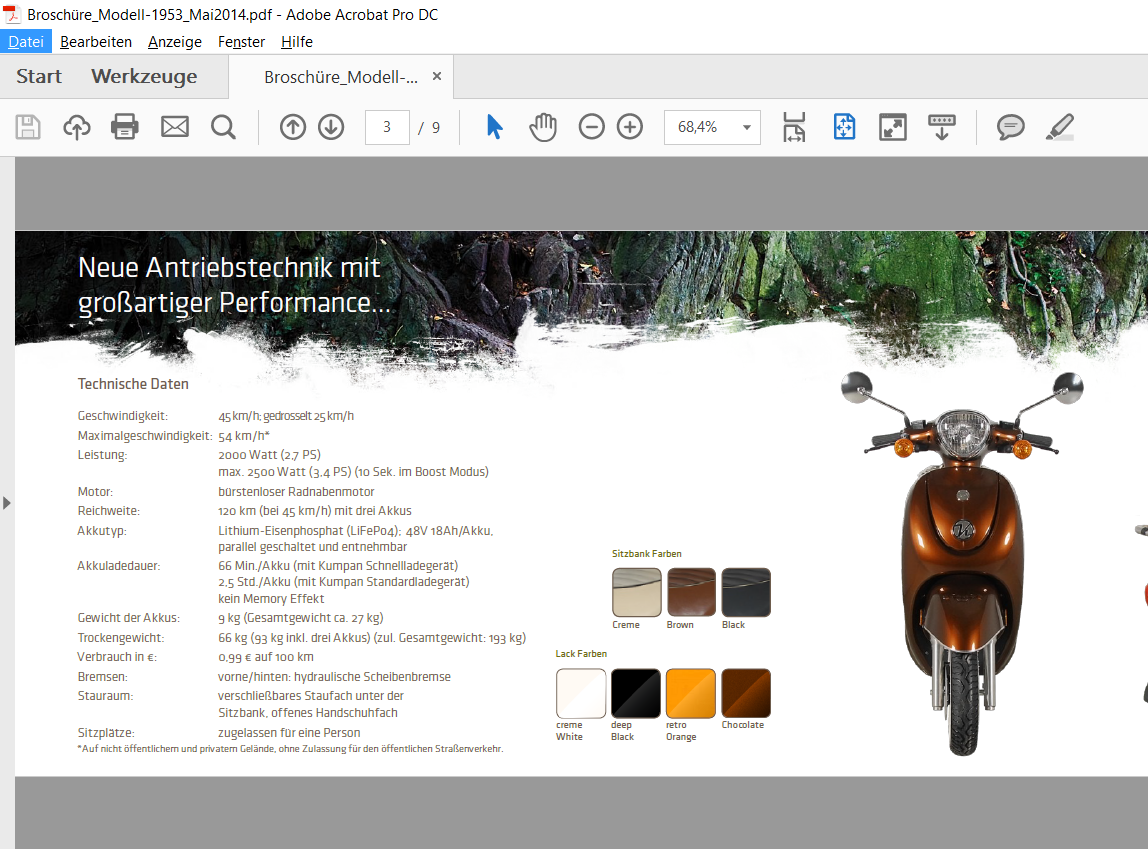1148x849 pixels.
Task: Open the 68,4% zoom dropdown
Action: [x=746, y=127]
